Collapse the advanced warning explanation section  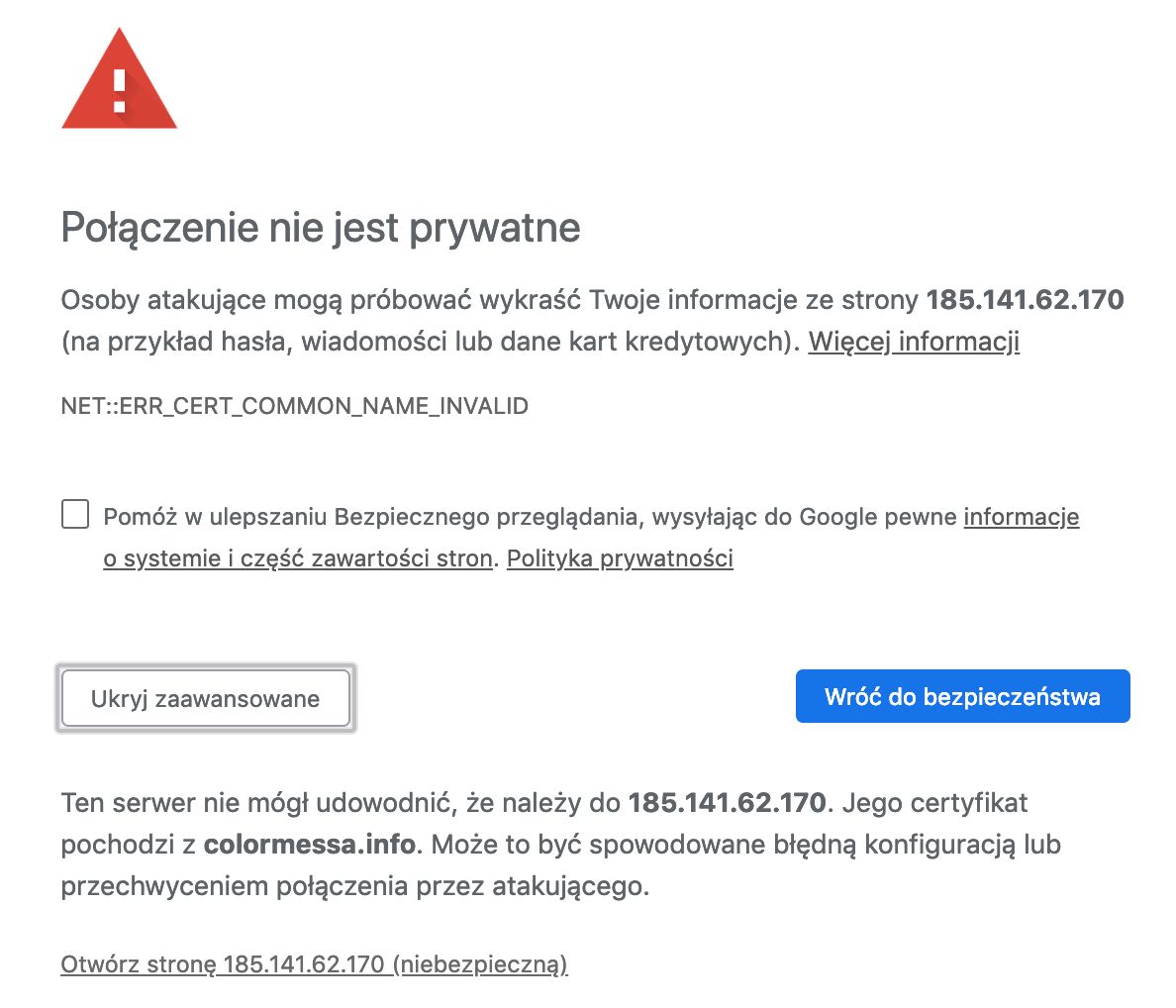pyautogui.click(x=205, y=698)
